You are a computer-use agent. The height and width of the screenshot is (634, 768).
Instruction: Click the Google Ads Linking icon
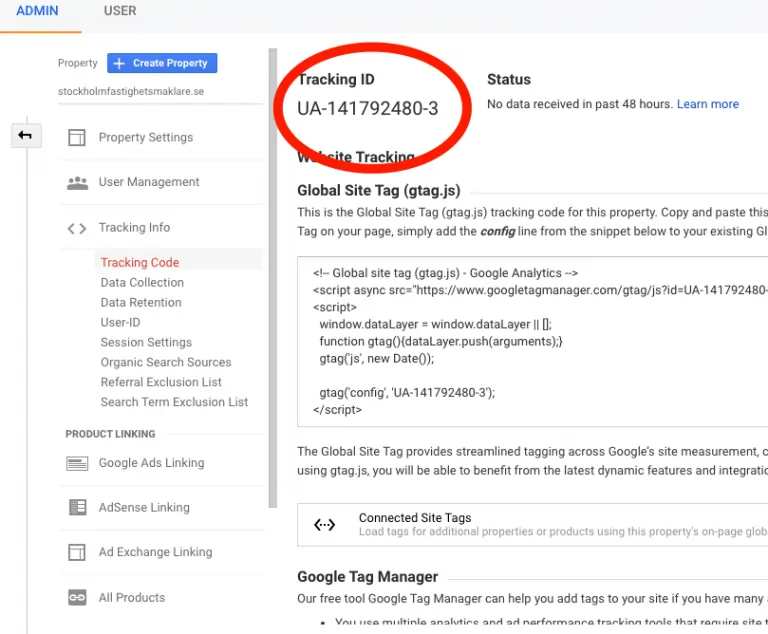[x=77, y=463]
